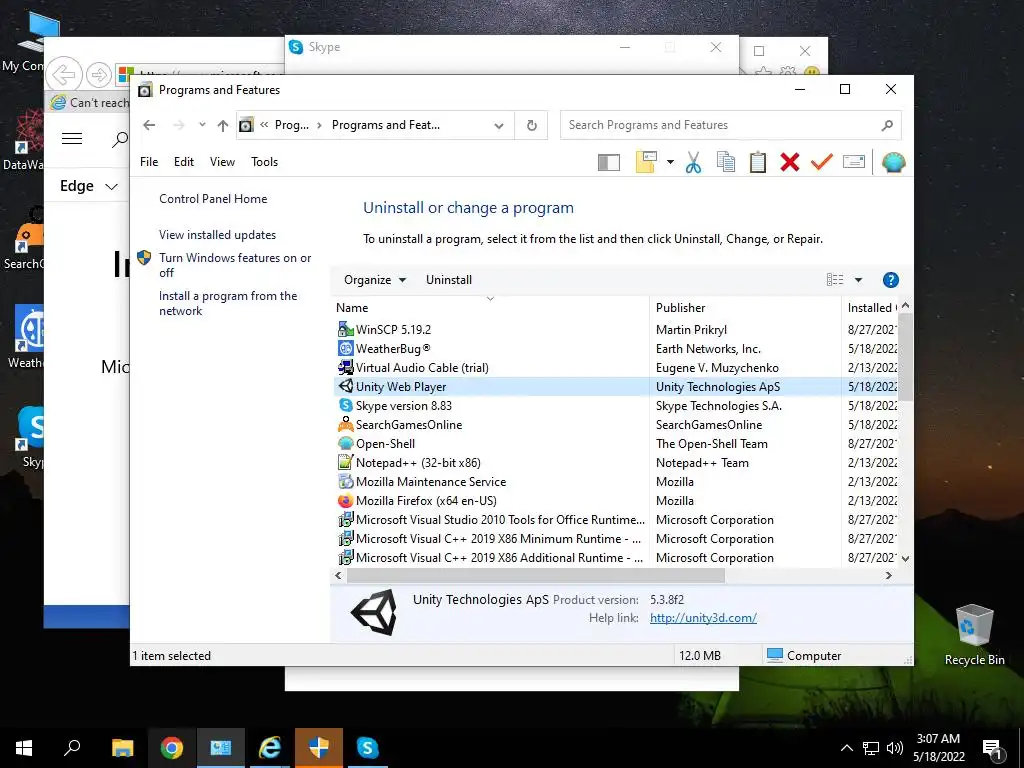Image resolution: width=1024 pixels, height=768 pixels.
Task: Open Internet Explorer from the taskbar
Action: [x=270, y=748]
